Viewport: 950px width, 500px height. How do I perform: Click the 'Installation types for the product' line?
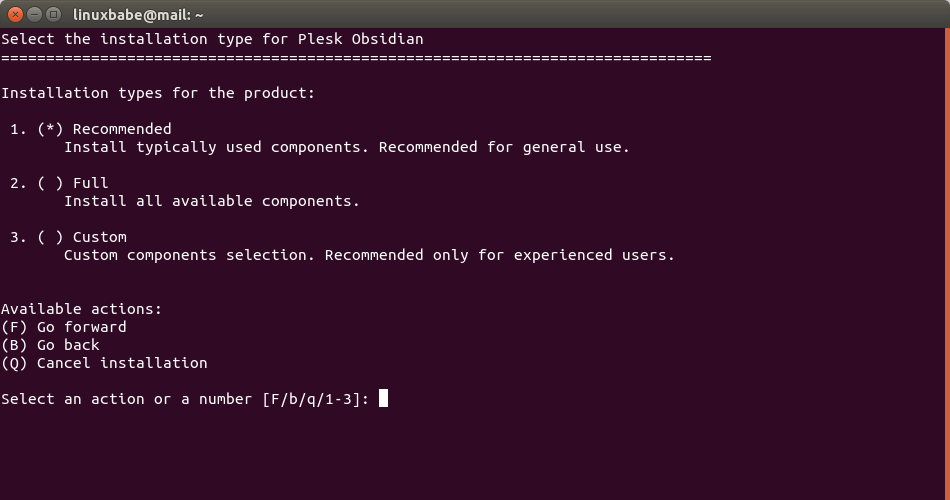coord(158,93)
